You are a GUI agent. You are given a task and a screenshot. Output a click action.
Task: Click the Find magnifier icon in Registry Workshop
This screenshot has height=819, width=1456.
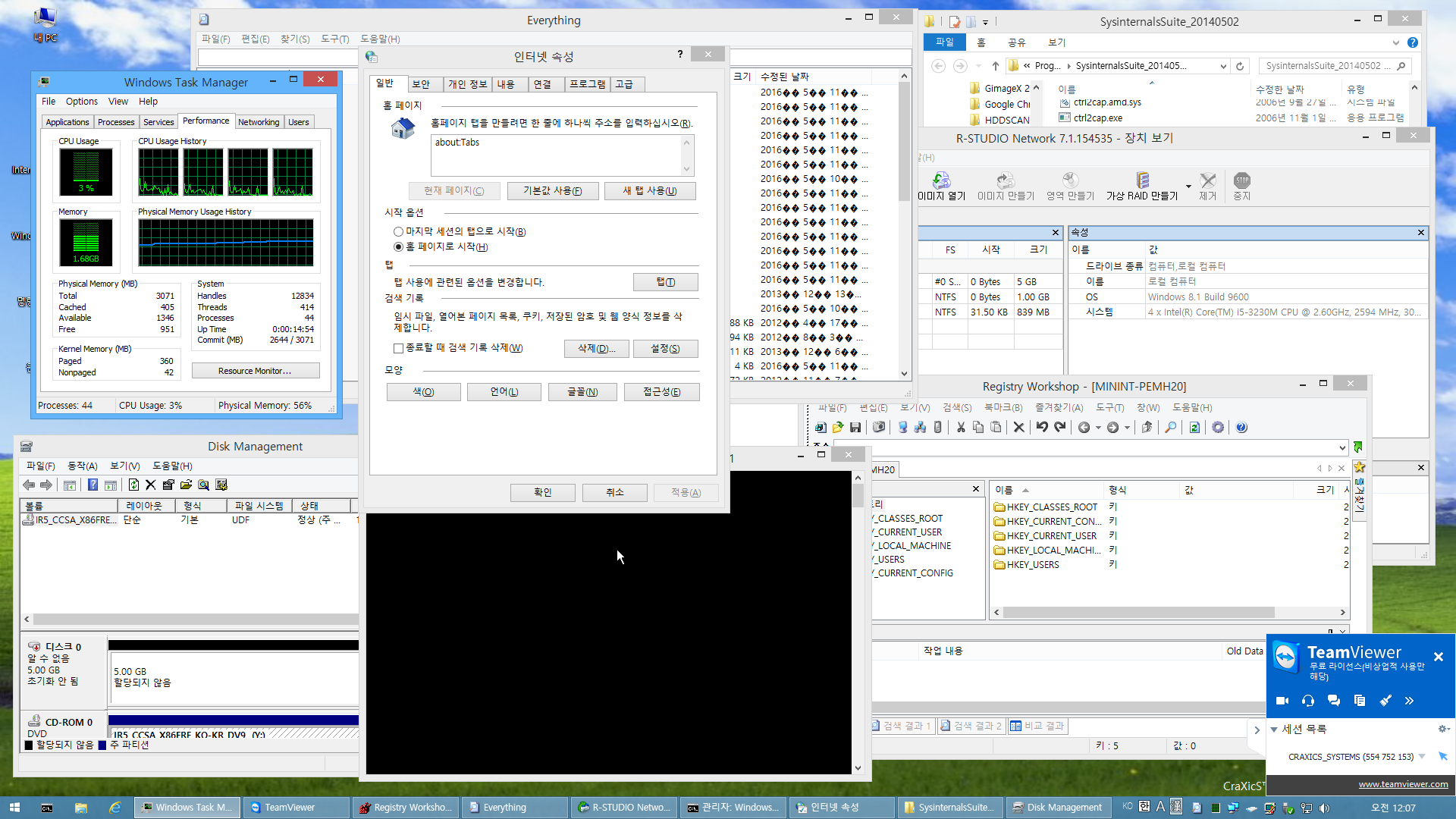1171,428
